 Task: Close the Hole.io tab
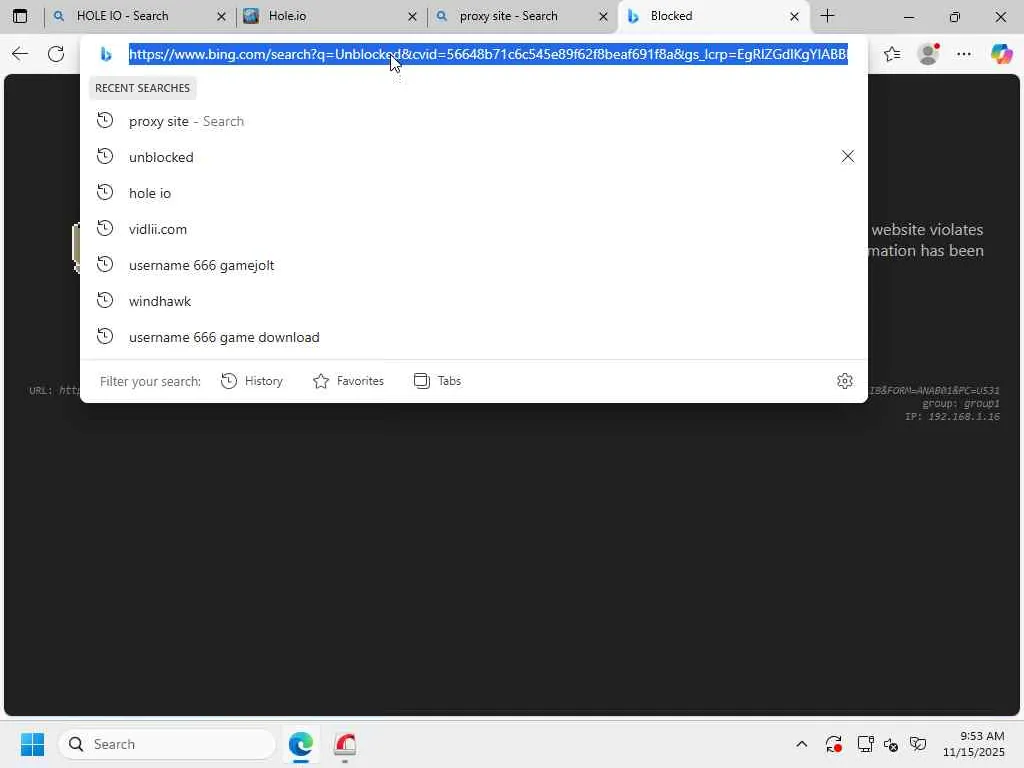tap(412, 16)
